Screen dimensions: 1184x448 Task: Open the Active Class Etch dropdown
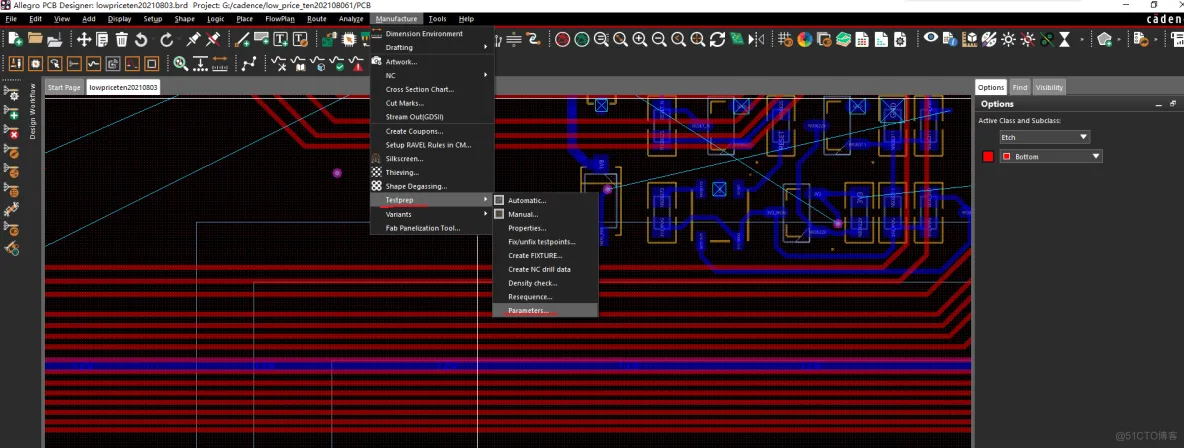pos(1044,137)
